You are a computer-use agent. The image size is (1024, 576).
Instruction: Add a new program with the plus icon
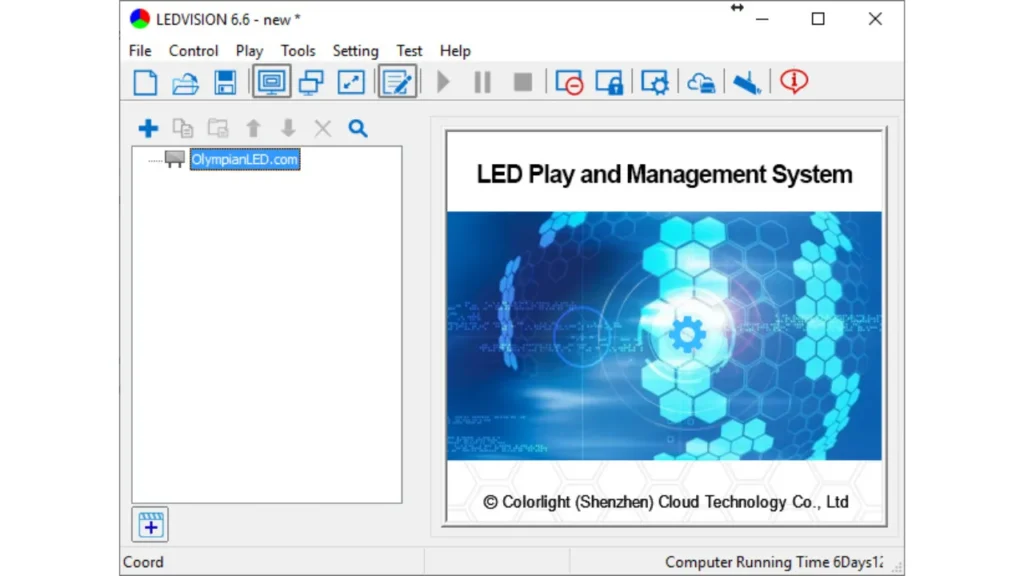148,128
